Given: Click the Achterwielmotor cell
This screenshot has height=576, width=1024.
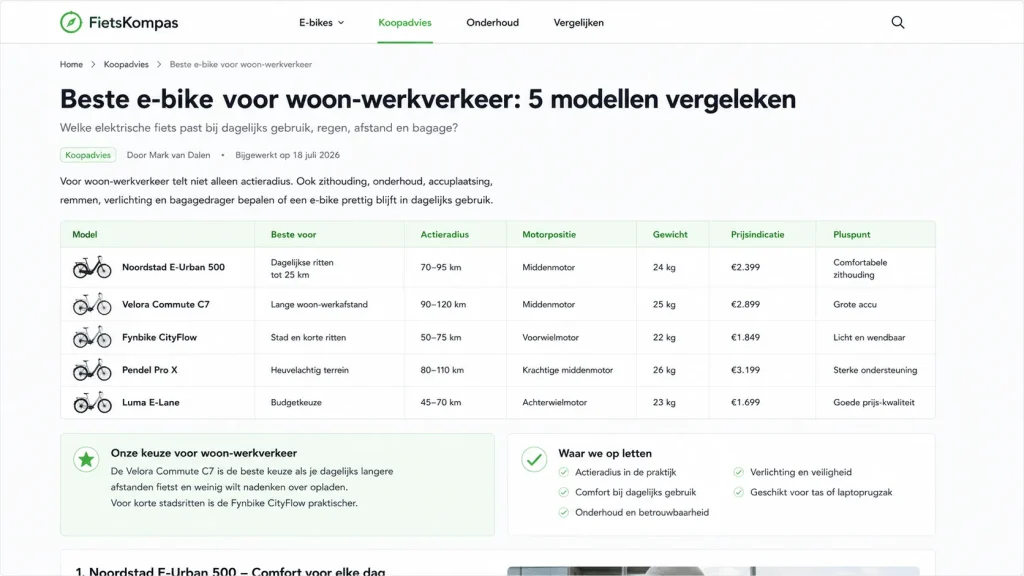Looking at the screenshot, I should pos(554,402).
